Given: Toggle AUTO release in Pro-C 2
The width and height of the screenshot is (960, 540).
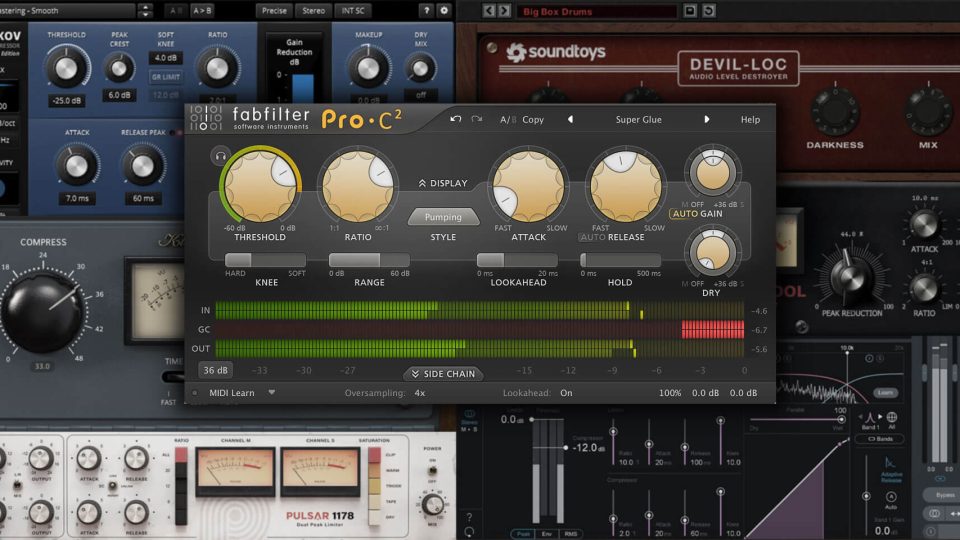Looking at the screenshot, I should point(593,237).
